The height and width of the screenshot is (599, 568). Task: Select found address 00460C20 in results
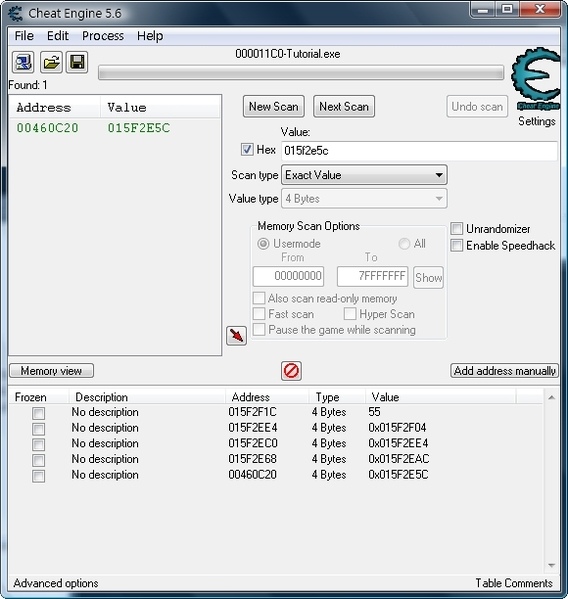click(47, 128)
